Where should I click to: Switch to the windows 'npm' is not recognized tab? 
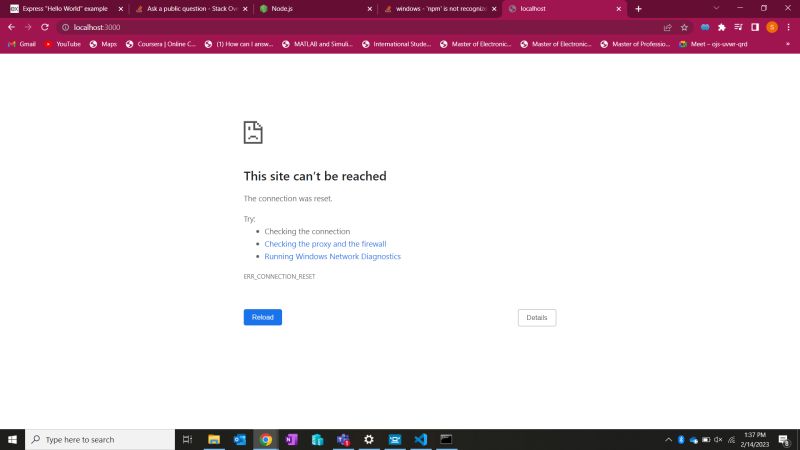pyautogui.click(x=441, y=9)
